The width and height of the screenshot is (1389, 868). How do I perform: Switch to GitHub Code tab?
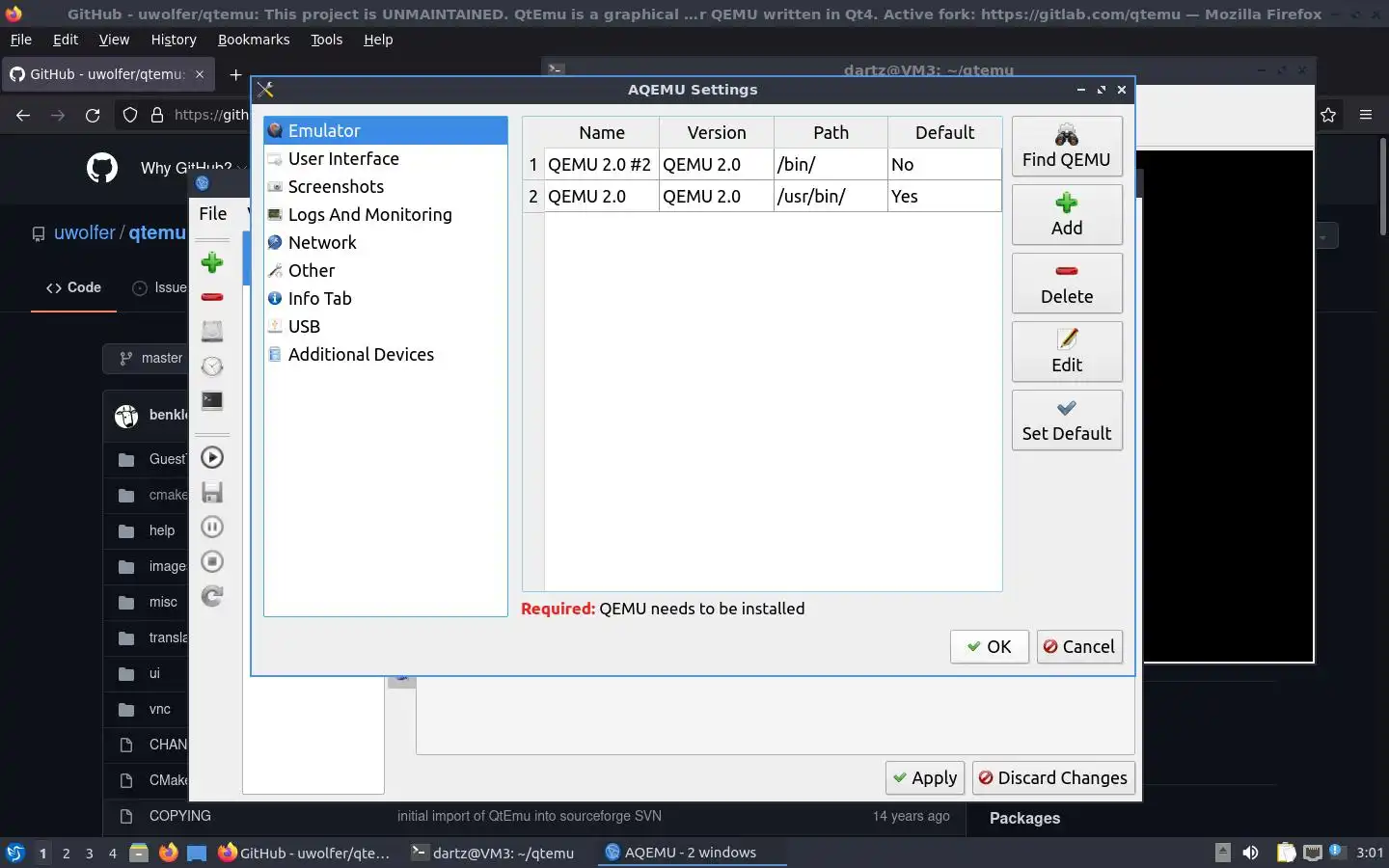73,287
